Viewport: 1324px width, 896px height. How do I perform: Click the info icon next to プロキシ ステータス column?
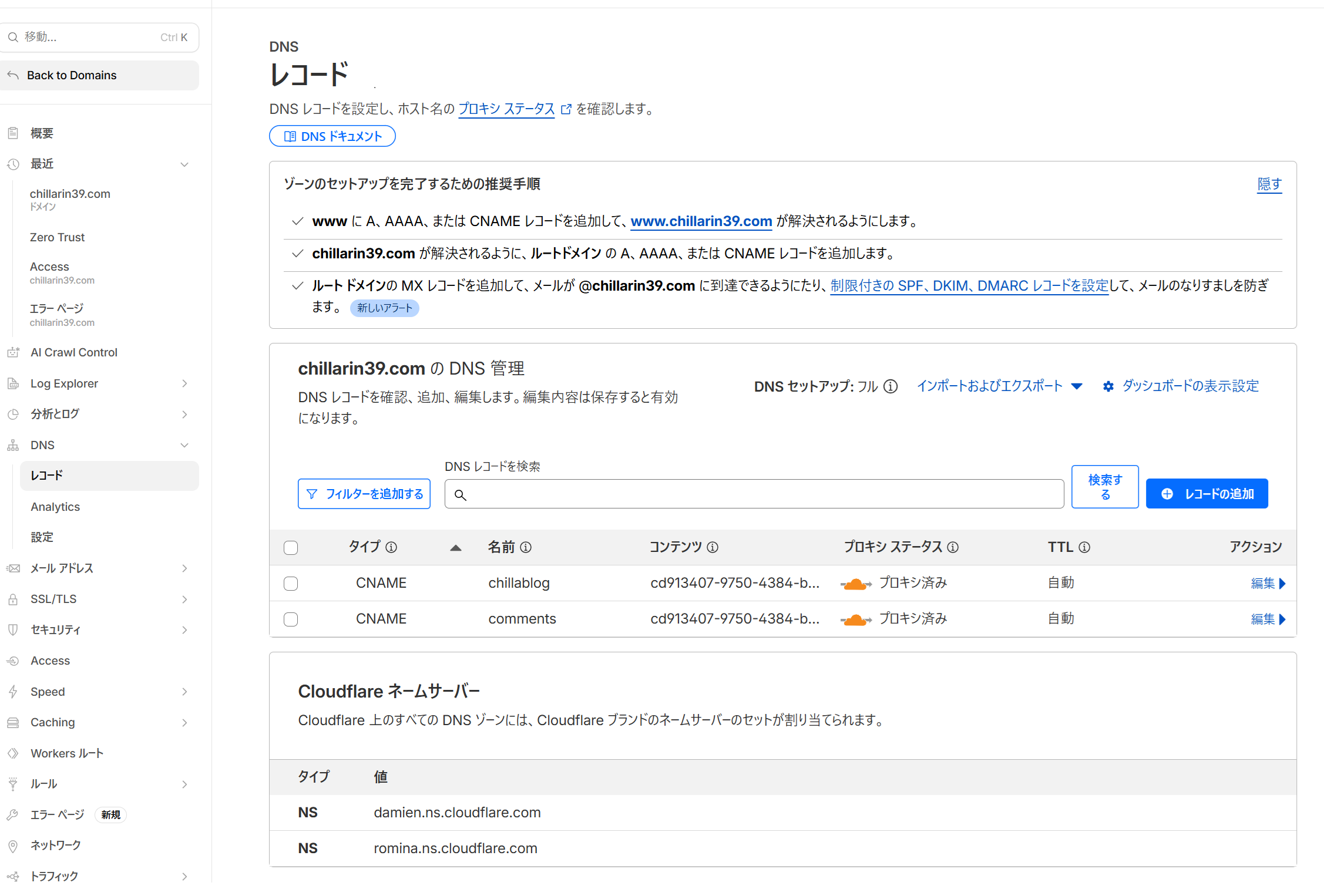(x=953, y=547)
